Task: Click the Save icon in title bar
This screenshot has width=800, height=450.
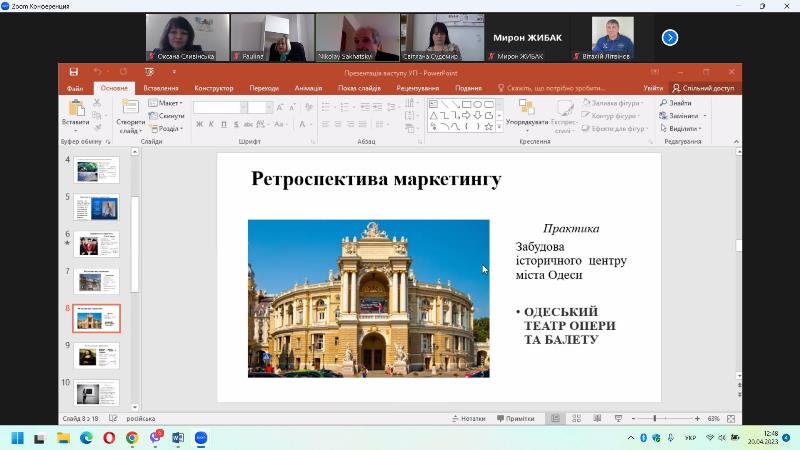Action: pyautogui.click(x=74, y=72)
